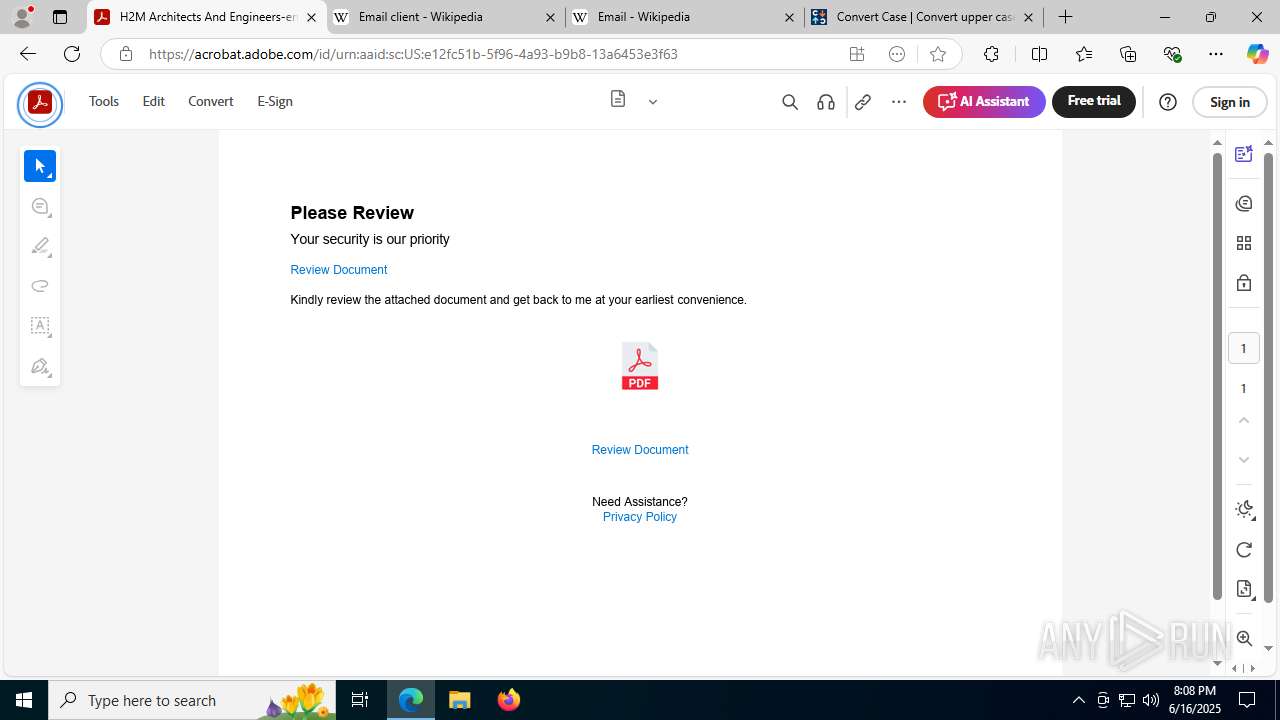Click the fit page document icon
The image size is (1280, 720).
click(1244, 589)
